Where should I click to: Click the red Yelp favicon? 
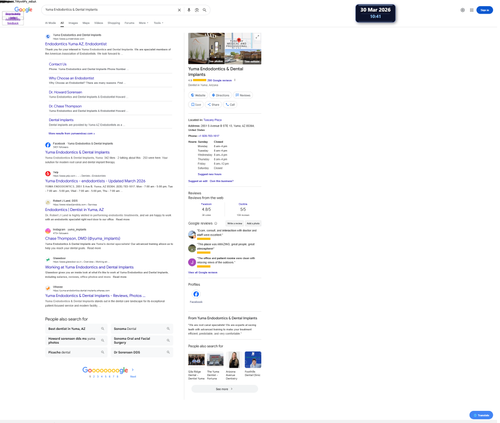pos(48,174)
